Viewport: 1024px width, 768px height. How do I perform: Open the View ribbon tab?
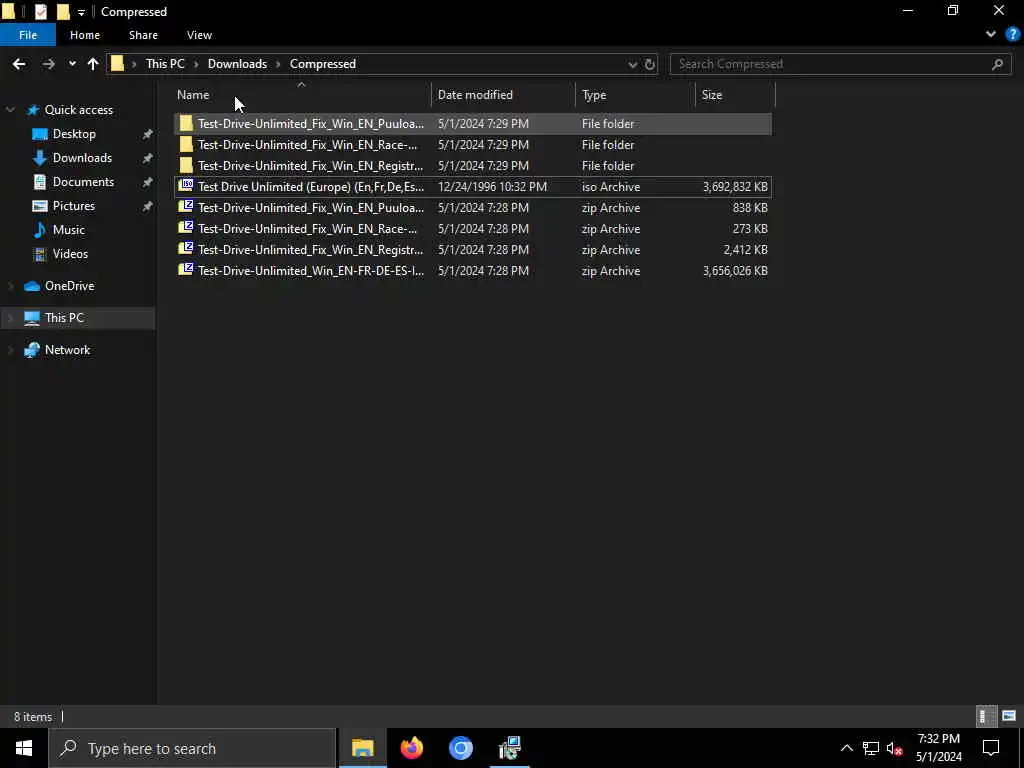point(199,35)
